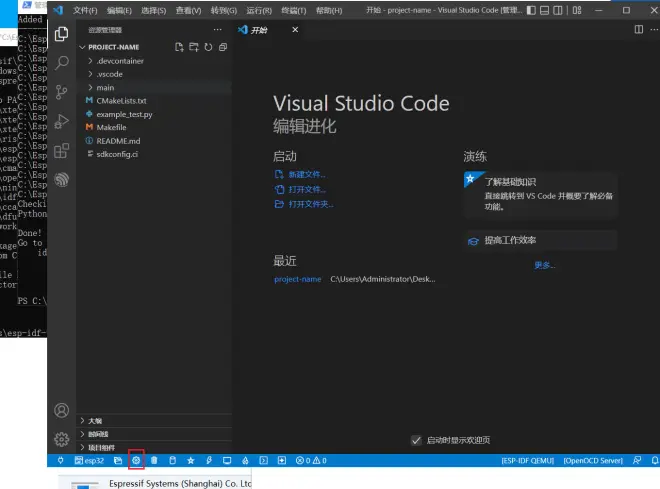Expand the .devcontainer folder

90,61
